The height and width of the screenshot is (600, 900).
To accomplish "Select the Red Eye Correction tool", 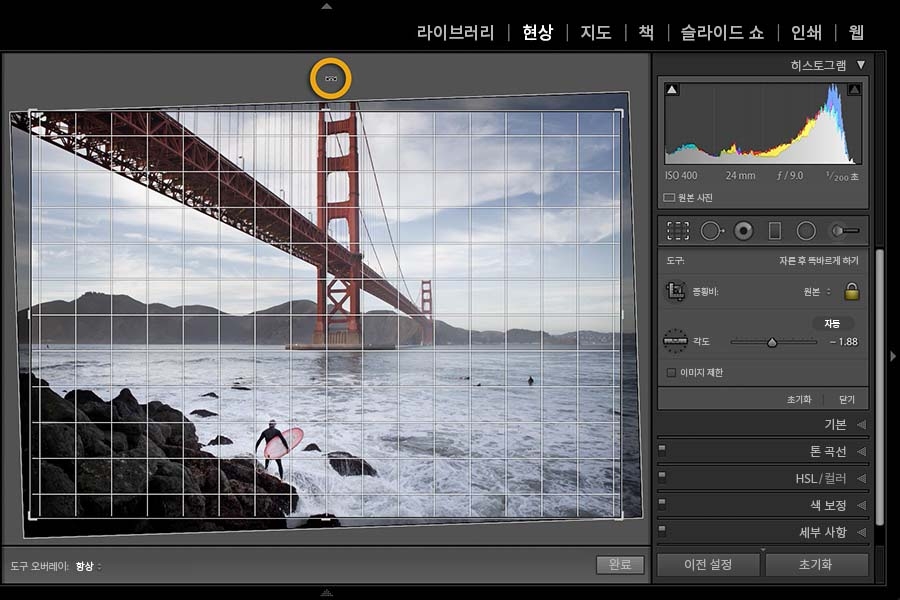I will point(743,231).
